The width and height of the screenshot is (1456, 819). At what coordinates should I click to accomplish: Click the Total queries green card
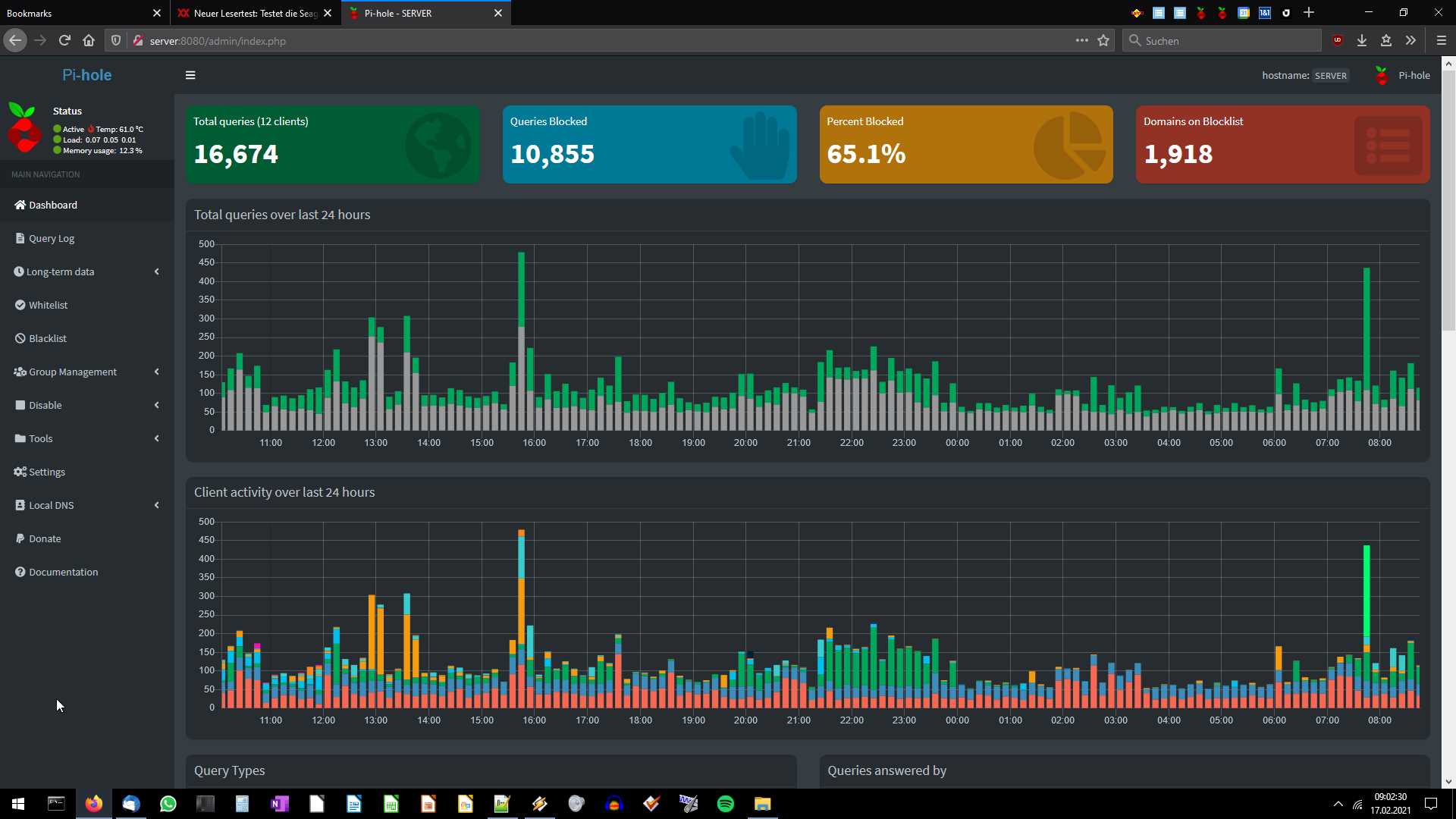point(333,144)
